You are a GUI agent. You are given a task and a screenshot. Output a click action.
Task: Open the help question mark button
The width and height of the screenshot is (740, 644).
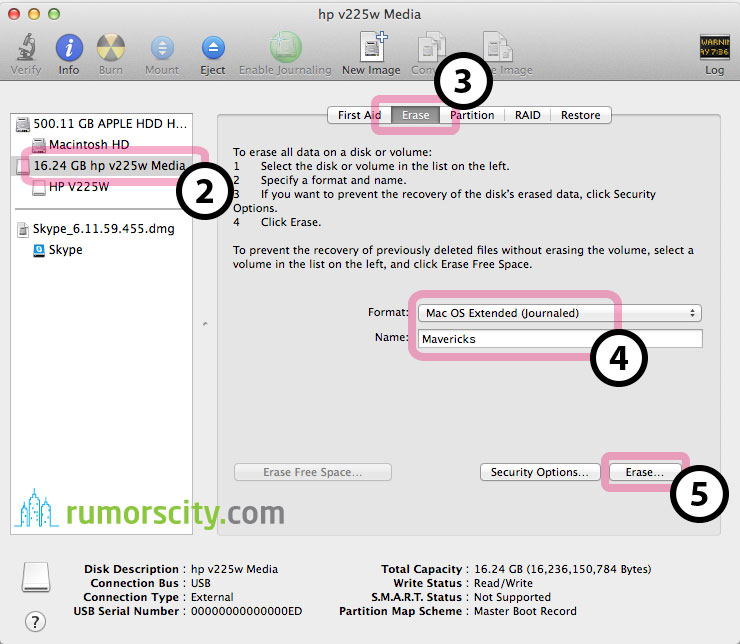pyautogui.click(x=35, y=621)
